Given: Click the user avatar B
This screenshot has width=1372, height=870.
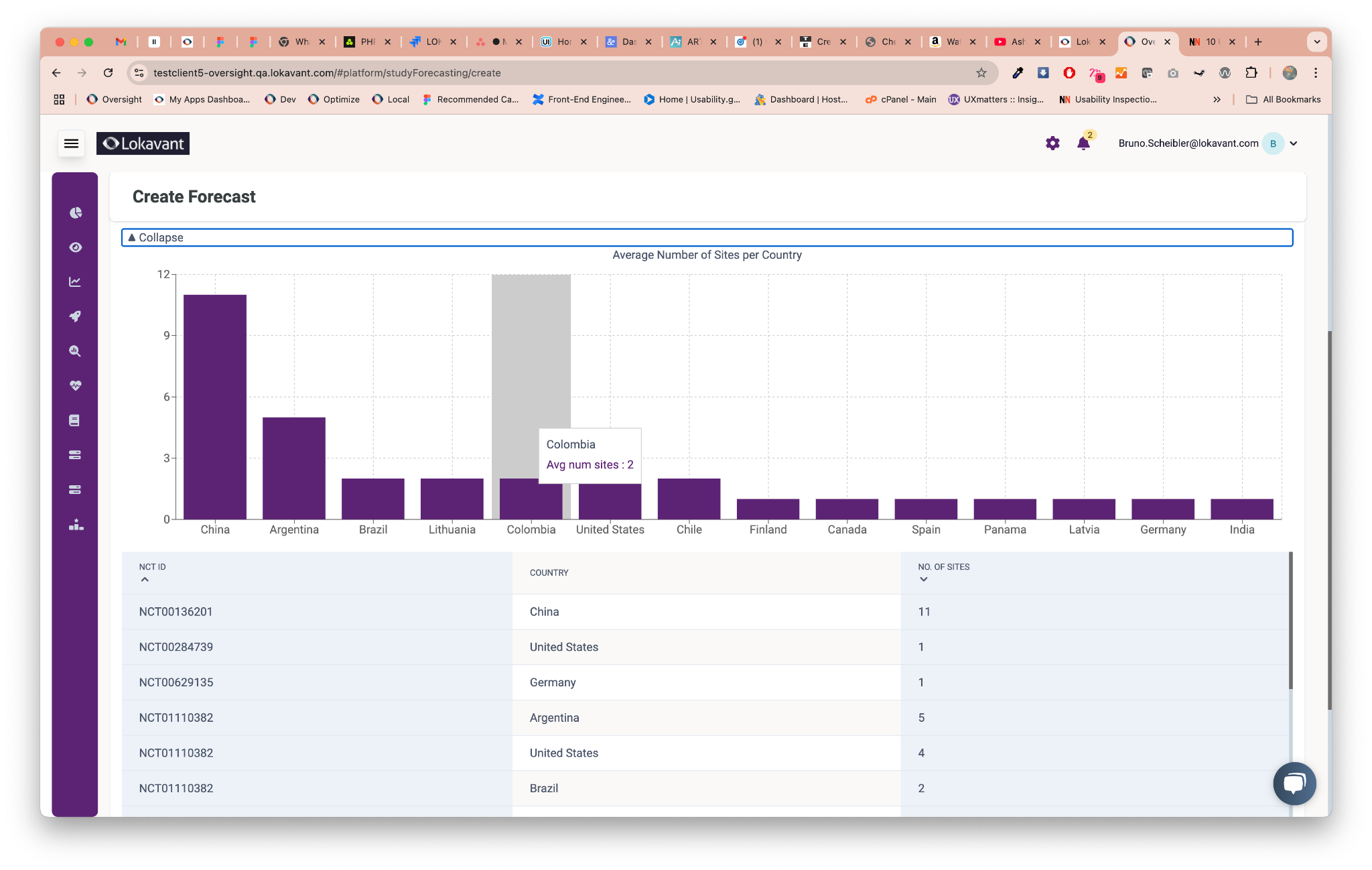Looking at the screenshot, I should [x=1273, y=143].
